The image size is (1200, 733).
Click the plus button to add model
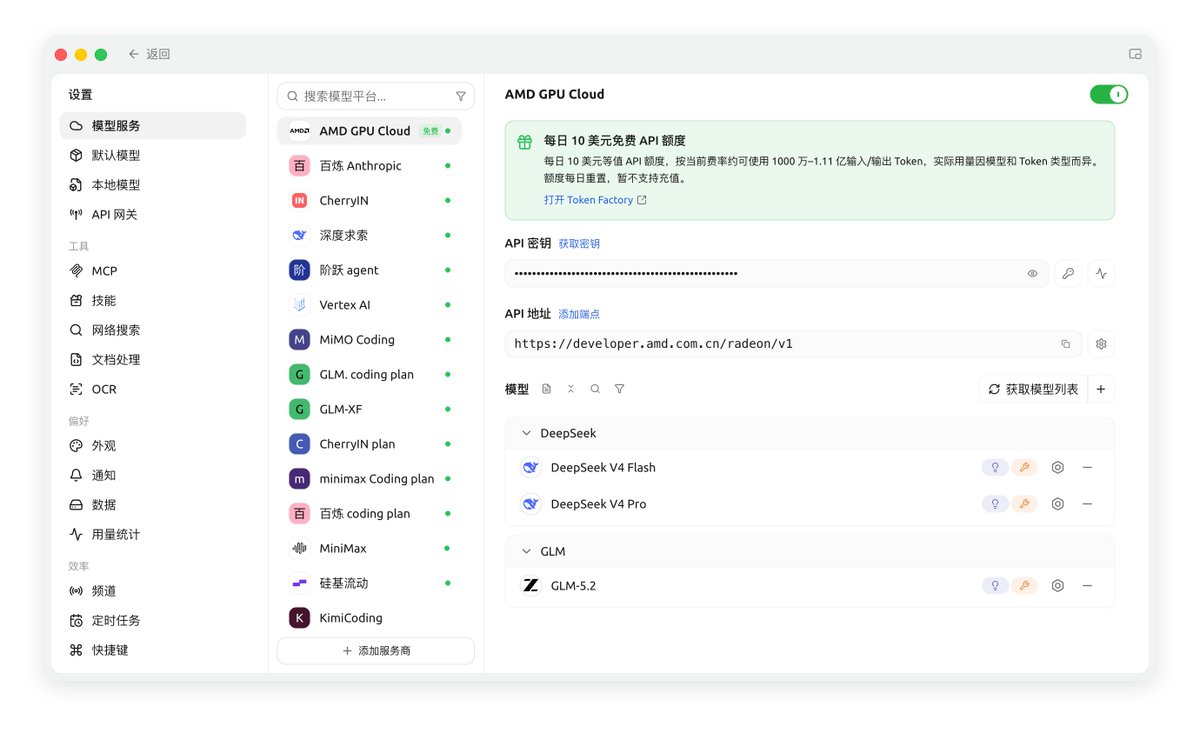coord(1101,389)
